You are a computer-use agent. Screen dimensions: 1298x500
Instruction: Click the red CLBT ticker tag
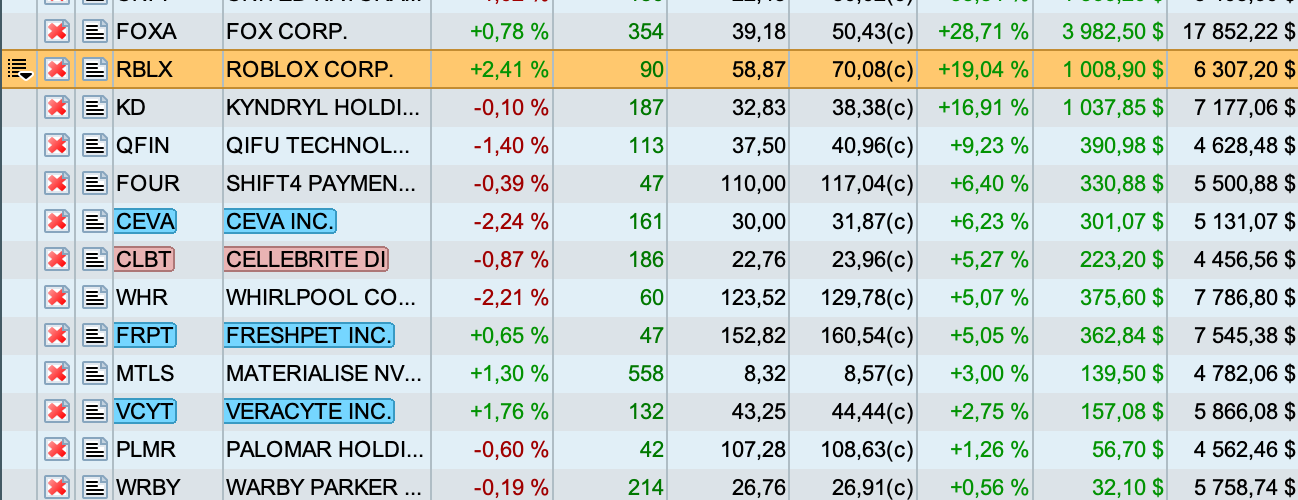(x=145, y=260)
